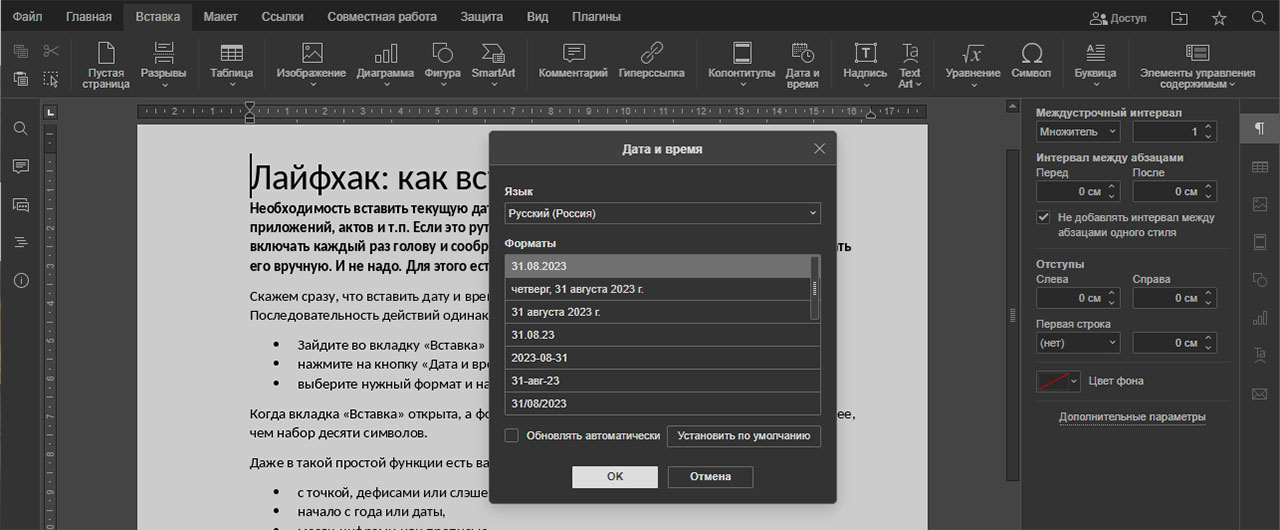The width and height of the screenshot is (1280, 530).
Task: Open Дополнительные параметры link
Action: 1132,417
